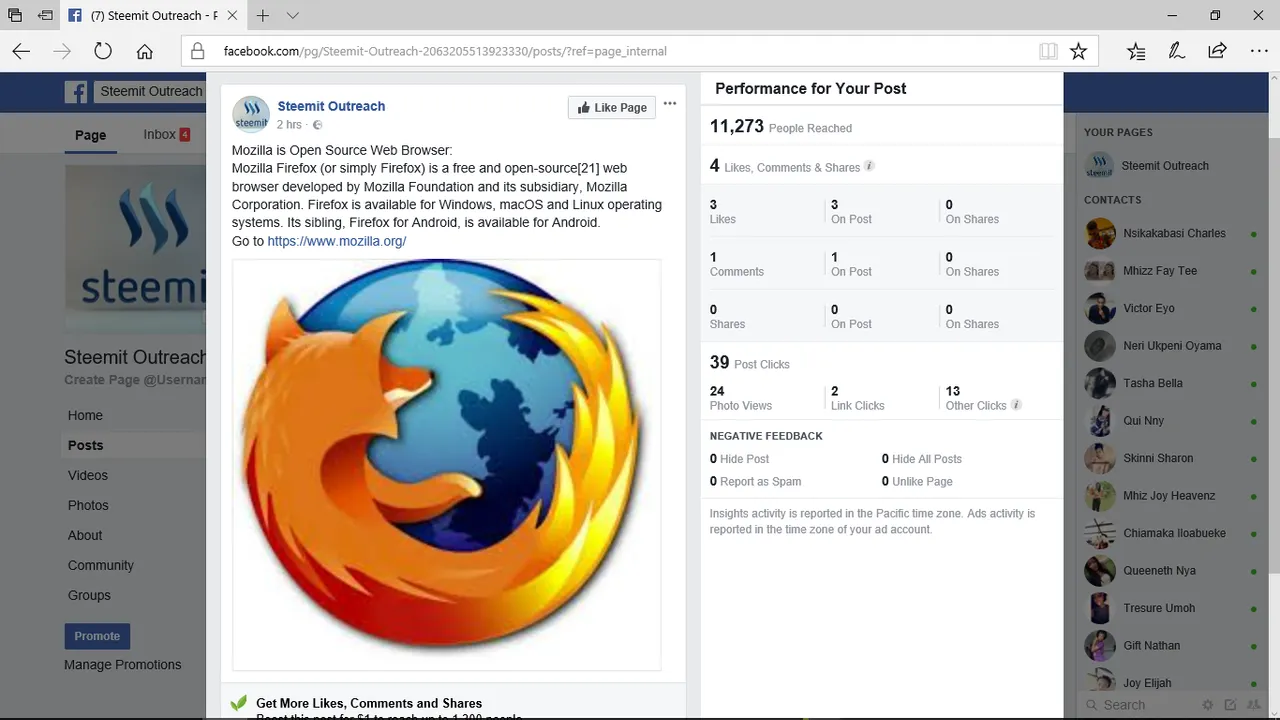Click info icon beside Likes, Comments & Shares
The width and height of the screenshot is (1280, 720).
pyautogui.click(x=869, y=166)
